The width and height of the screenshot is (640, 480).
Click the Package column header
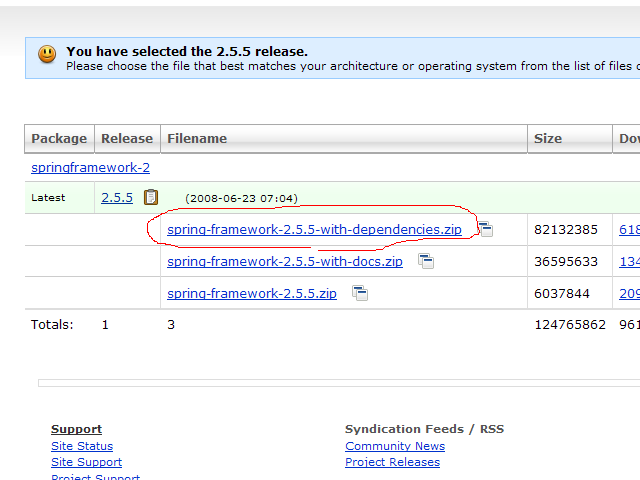pos(60,139)
